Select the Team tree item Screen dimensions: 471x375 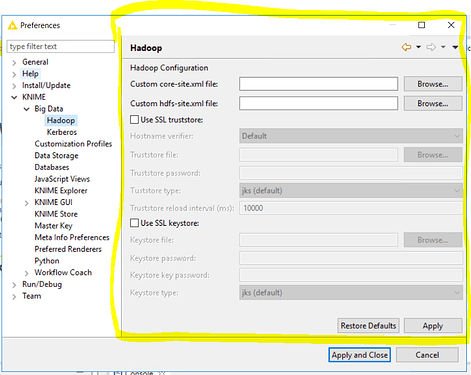32,296
